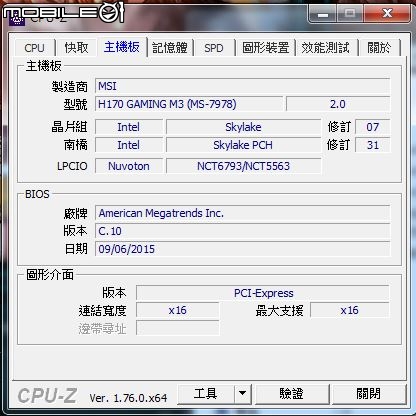
Task: Click the CPU-Z logo text at bottom
Action: tap(47, 396)
